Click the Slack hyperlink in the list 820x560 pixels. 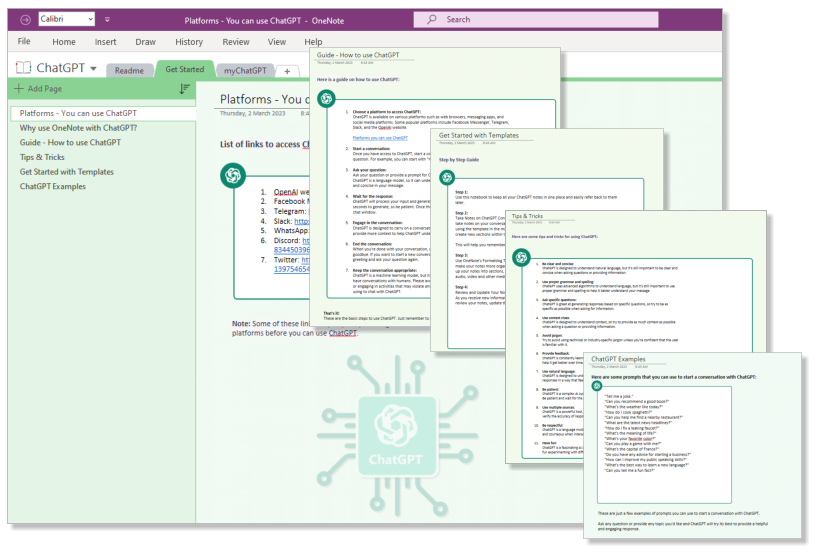[302, 221]
